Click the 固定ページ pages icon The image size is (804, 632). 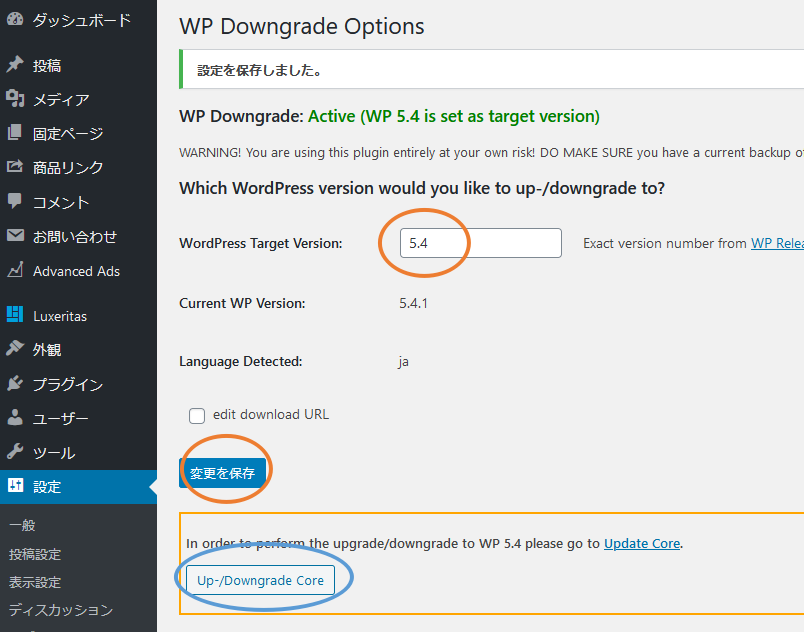[x=15, y=133]
